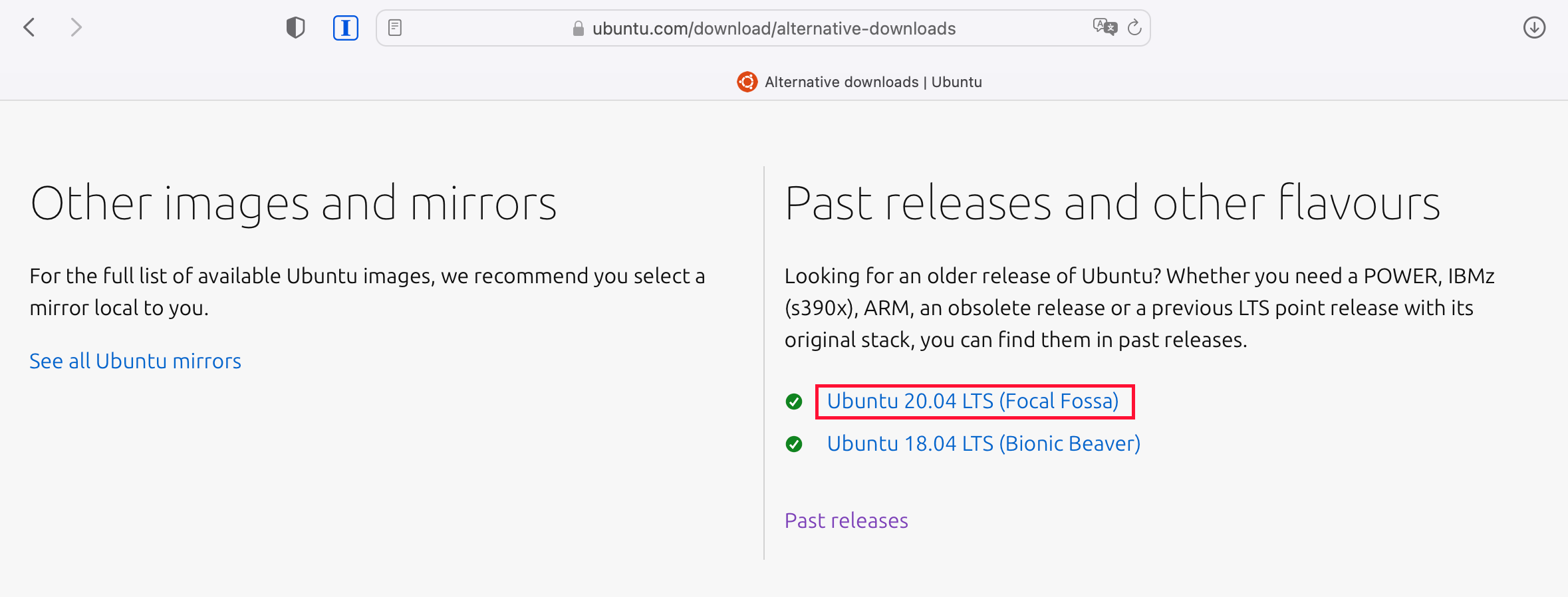
Task: Click the "Past releases and other flavours" heading
Action: coord(1112,203)
